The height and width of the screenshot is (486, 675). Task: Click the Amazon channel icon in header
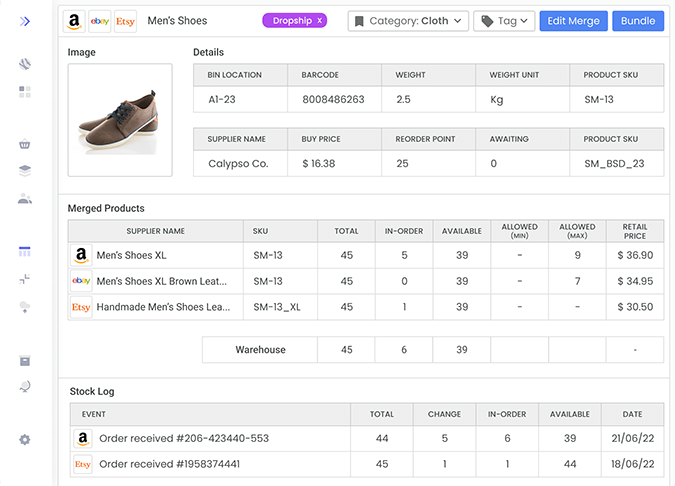click(x=74, y=21)
